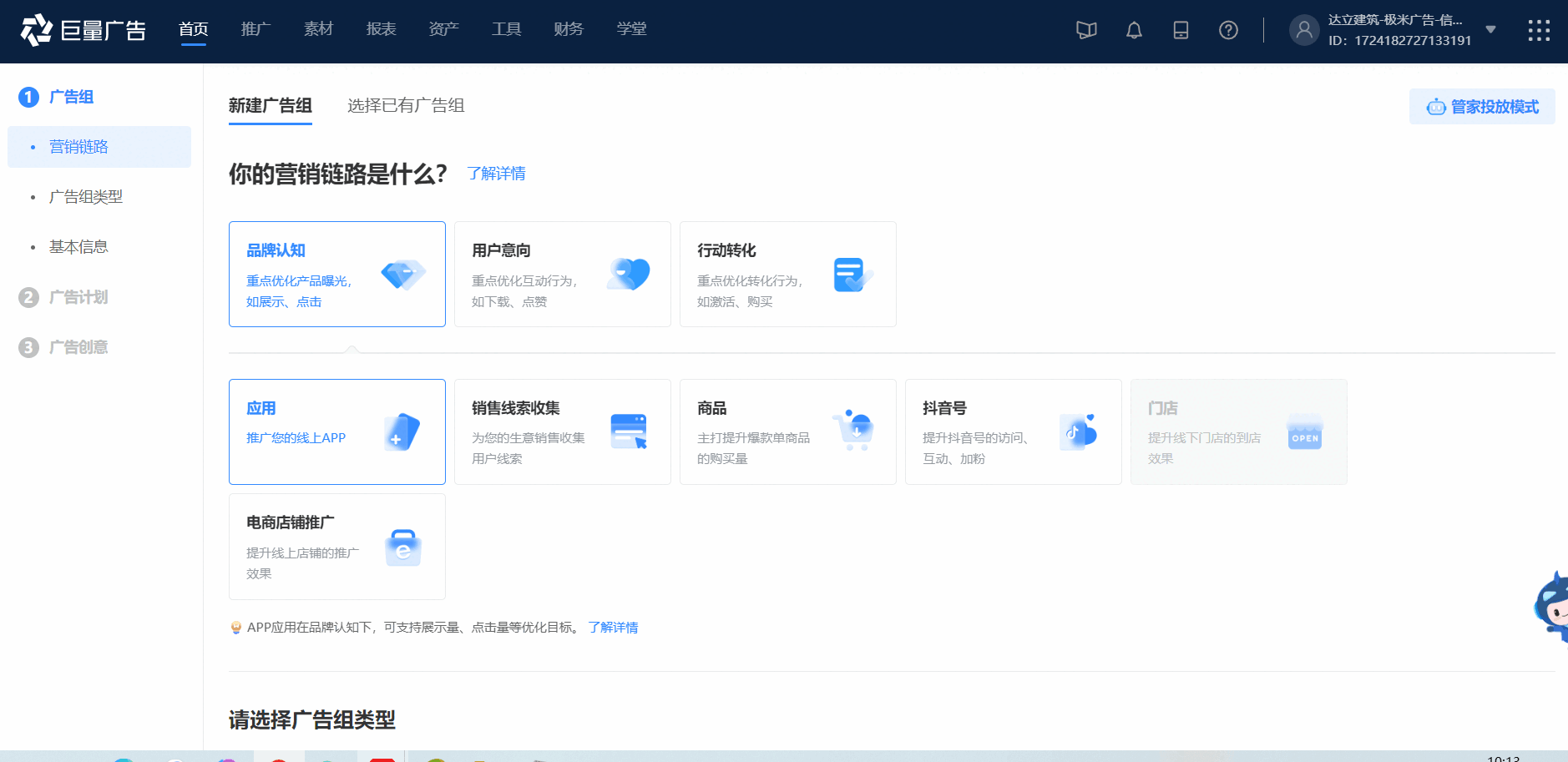Switch to the 选择已有广告组 tab
Image resolution: width=1568 pixels, height=762 pixels.
406,106
